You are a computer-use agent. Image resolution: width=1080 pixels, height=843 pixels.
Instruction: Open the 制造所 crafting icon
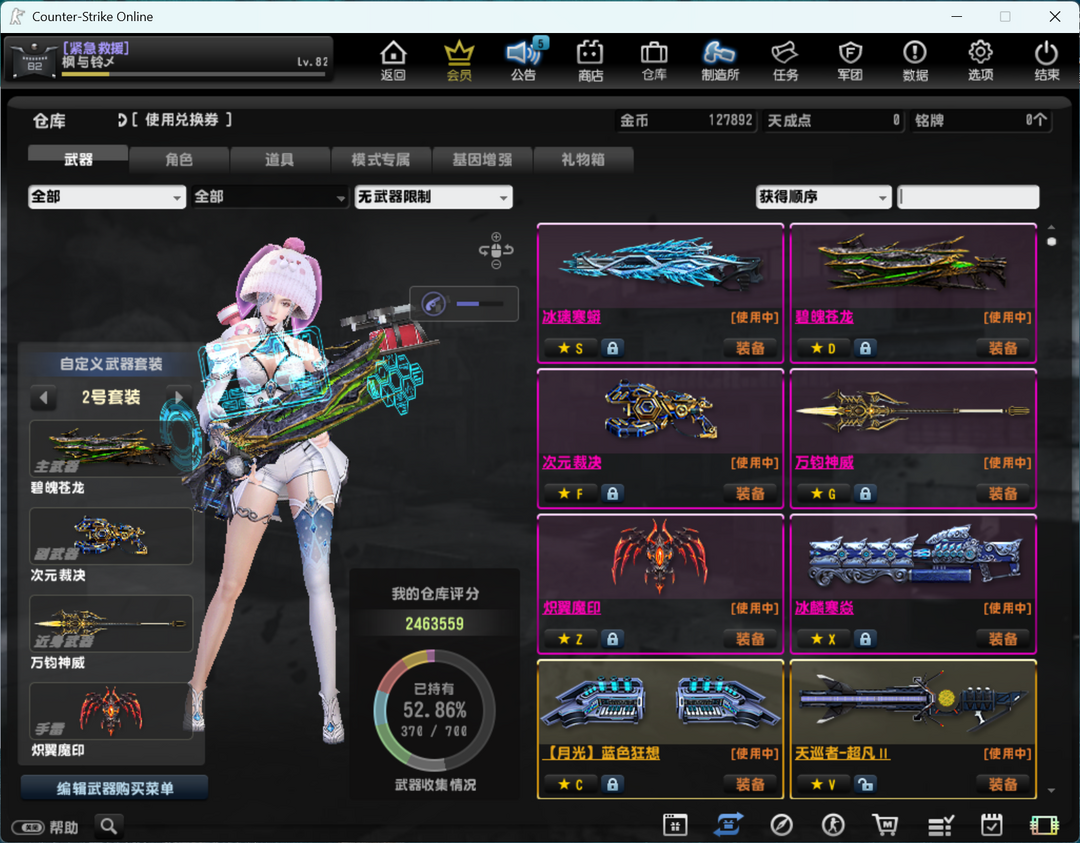click(720, 61)
